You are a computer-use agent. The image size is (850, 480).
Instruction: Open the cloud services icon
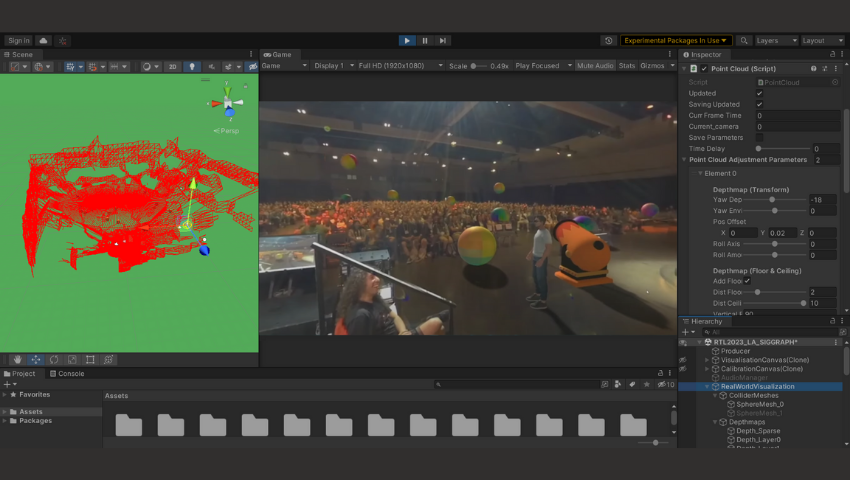[x=43, y=41]
